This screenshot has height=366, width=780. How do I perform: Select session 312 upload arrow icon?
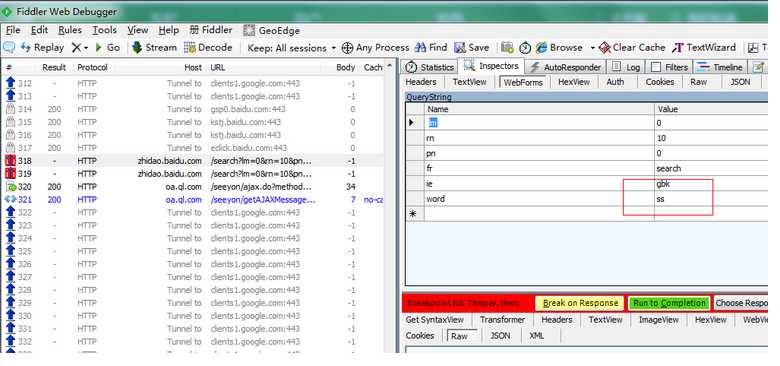(x=10, y=83)
